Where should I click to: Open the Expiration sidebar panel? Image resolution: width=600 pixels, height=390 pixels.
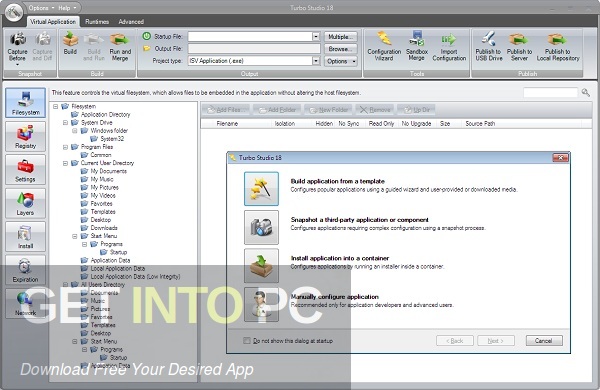[x=25, y=270]
